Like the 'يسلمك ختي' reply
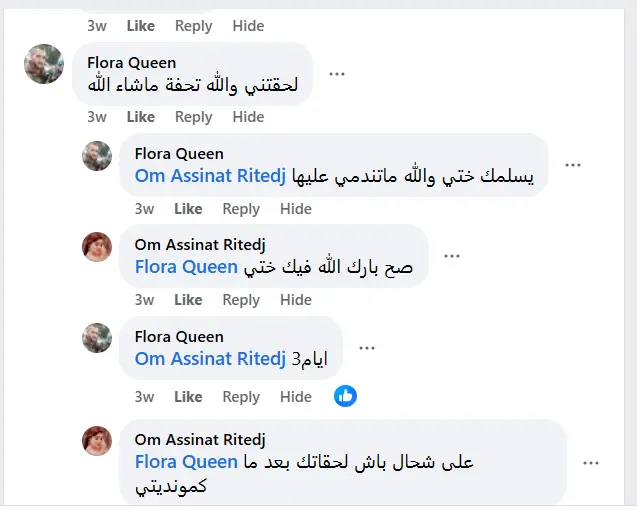The height and width of the screenshot is (511, 637). point(188,209)
